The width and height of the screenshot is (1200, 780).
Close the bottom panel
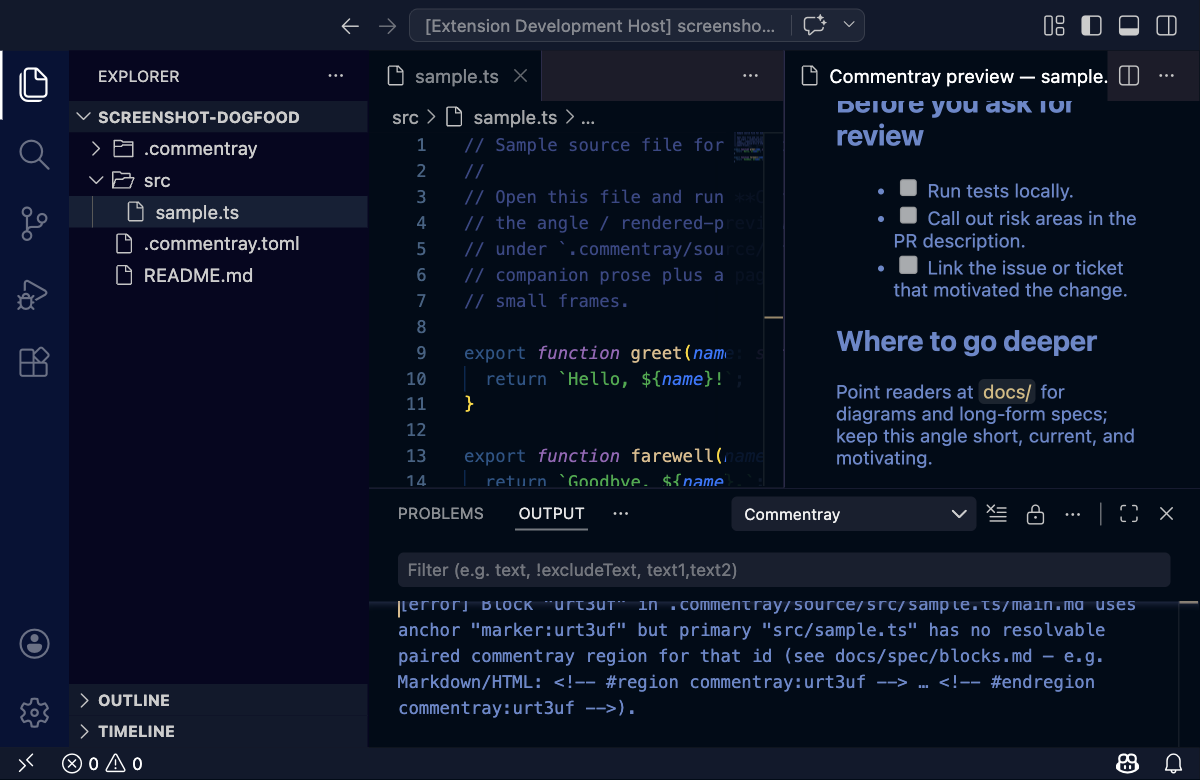pos(1166,514)
